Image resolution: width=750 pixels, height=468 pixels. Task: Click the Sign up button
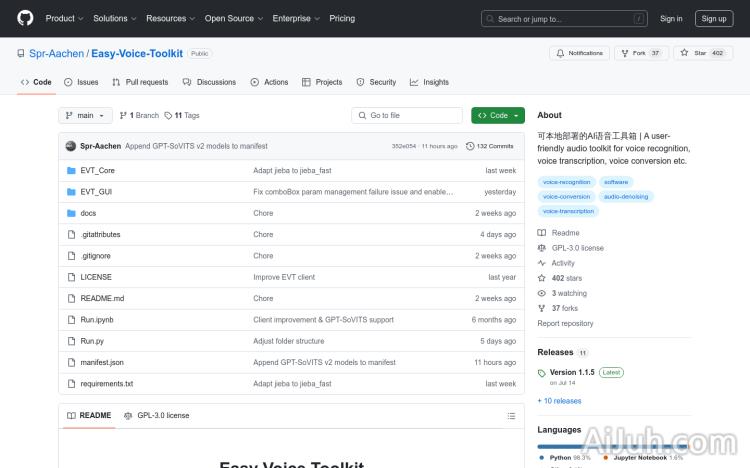coord(714,19)
